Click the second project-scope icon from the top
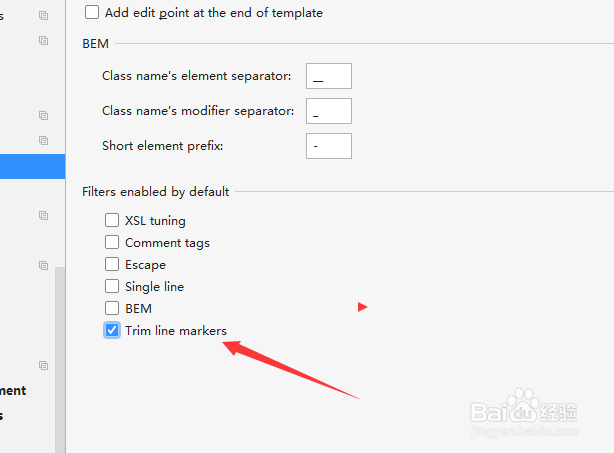This screenshot has height=453, width=614. 43,41
